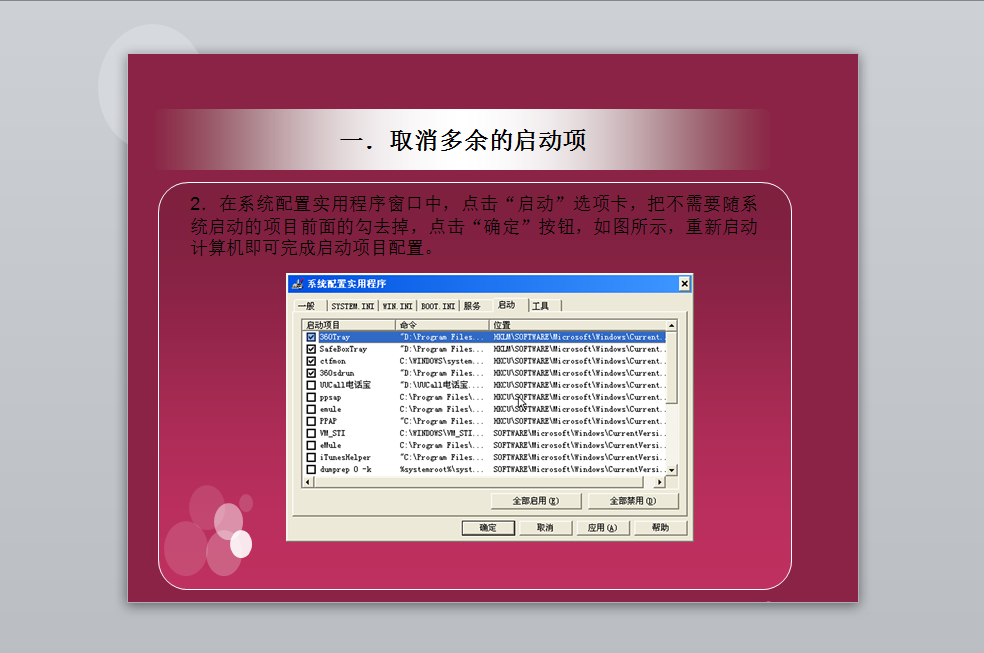Click the horizontal scroll right arrow
This screenshot has height=653, width=984.
[659, 482]
